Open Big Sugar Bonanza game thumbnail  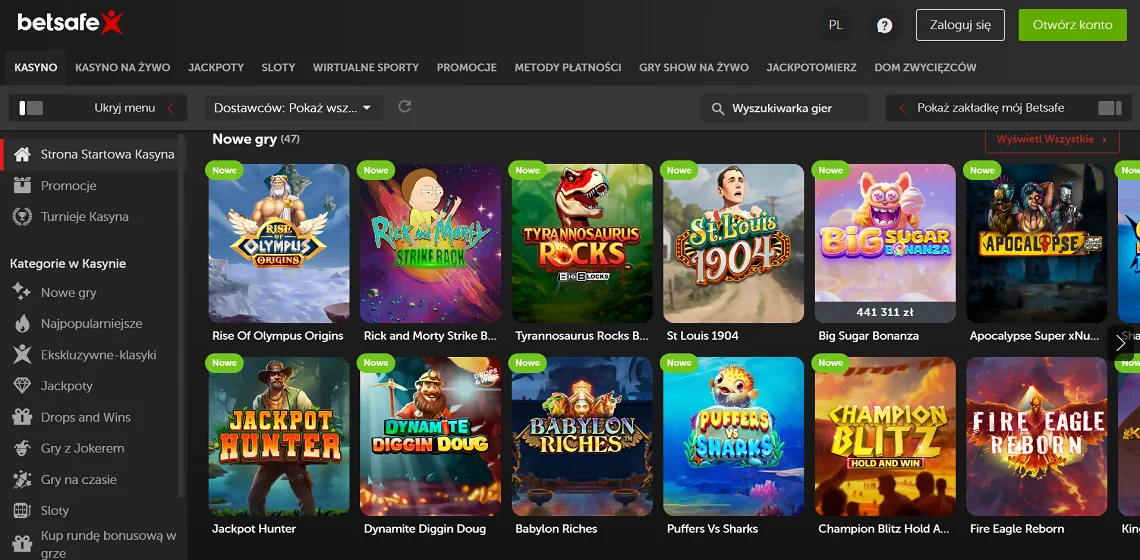[x=886, y=243]
